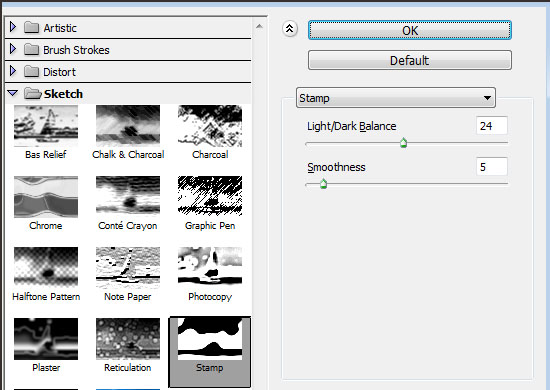Click the Light/Dark Balance slider handle
Screen dimensions: 550x390
[403, 143]
